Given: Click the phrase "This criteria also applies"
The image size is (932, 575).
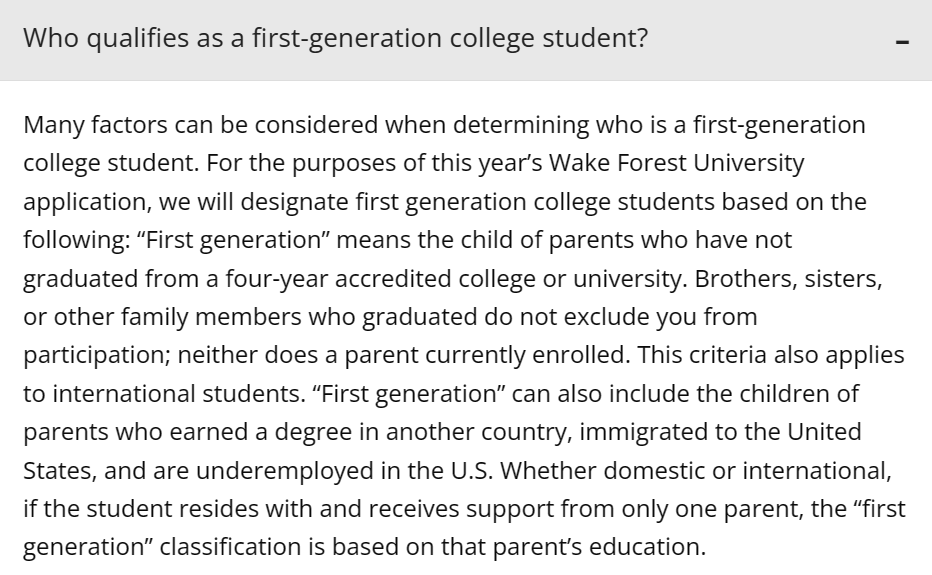Looking at the screenshot, I should tap(771, 355).
